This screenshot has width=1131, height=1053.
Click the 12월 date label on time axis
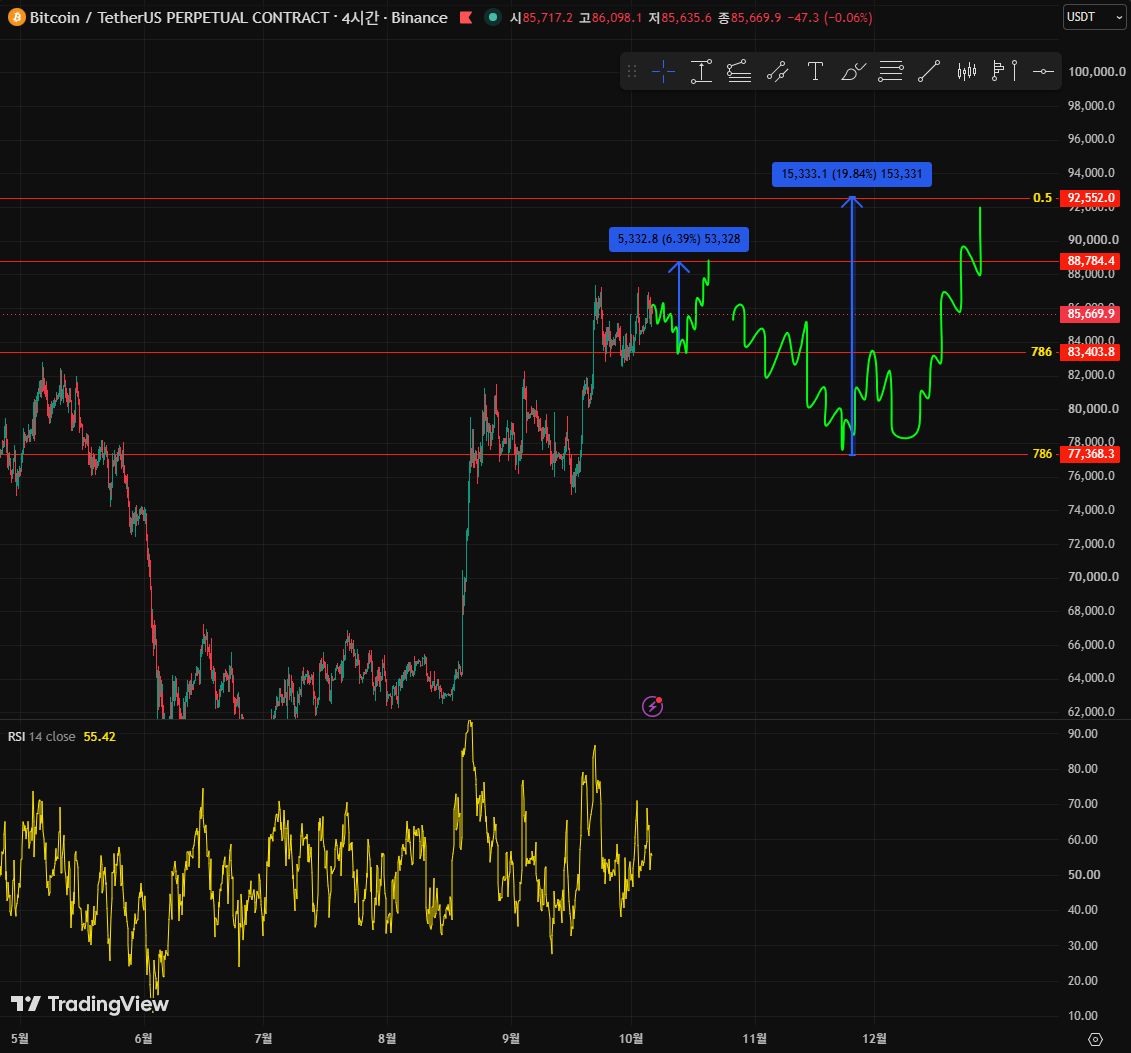tap(874, 1038)
